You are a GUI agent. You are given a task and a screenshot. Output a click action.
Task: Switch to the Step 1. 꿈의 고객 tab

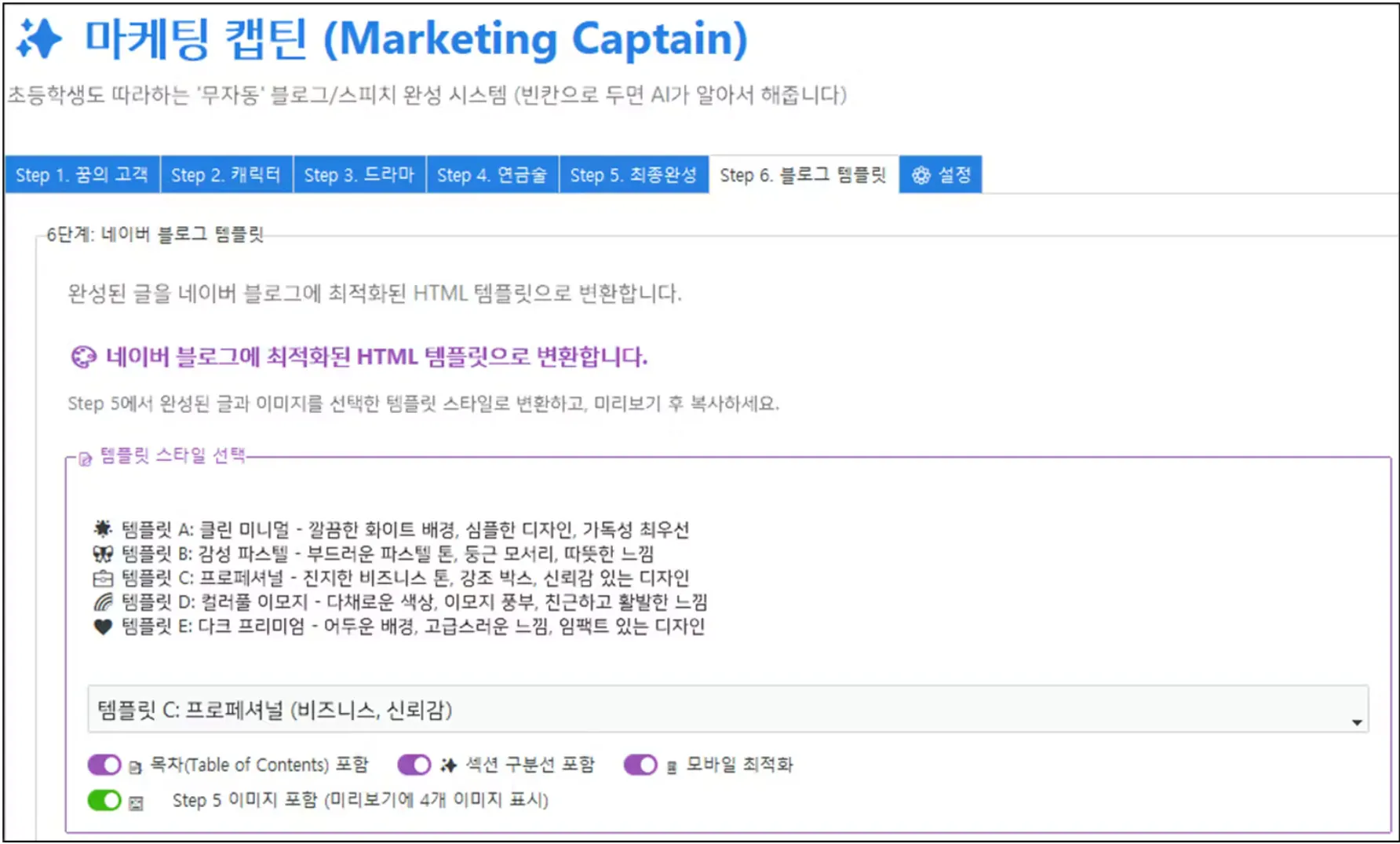pyautogui.click(x=82, y=174)
